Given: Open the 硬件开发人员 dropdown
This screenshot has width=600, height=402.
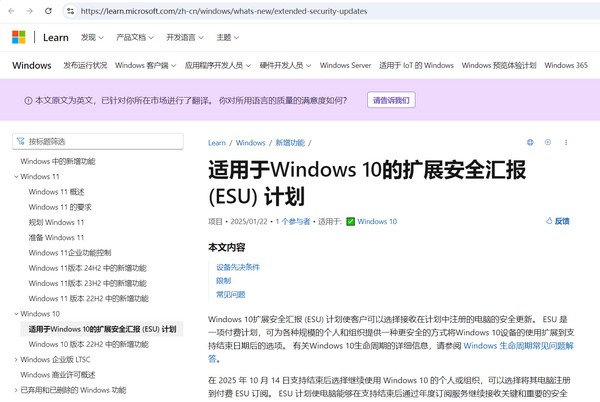Looking at the screenshot, I should (285, 65).
